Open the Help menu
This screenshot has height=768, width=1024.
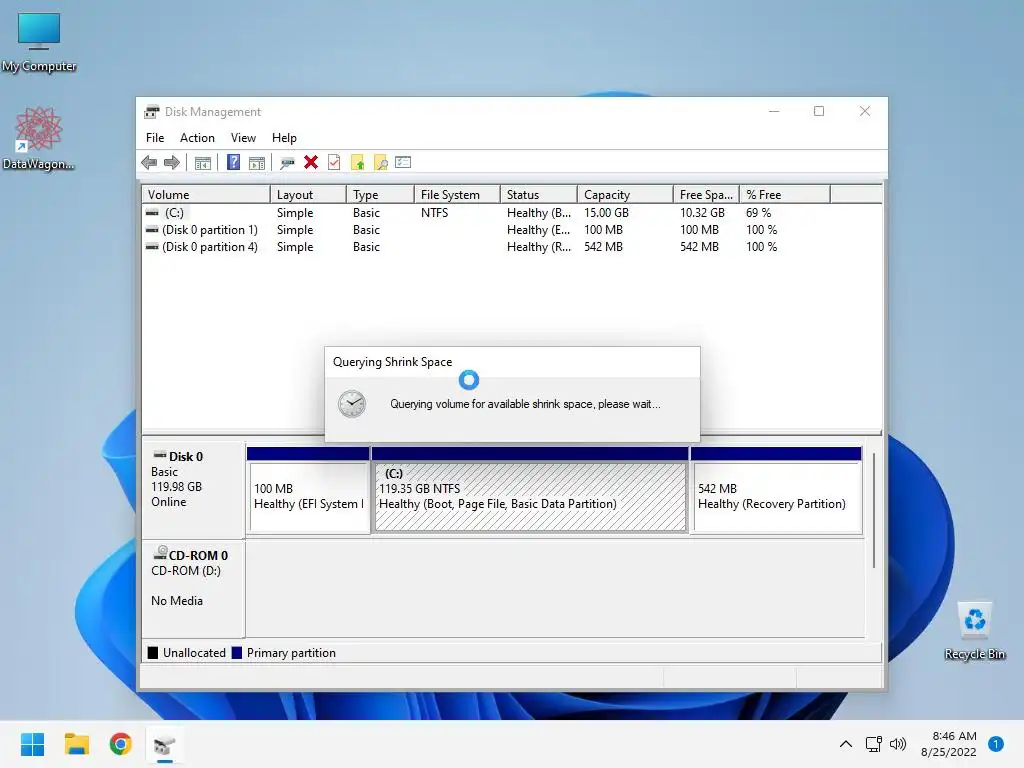tap(284, 138)
